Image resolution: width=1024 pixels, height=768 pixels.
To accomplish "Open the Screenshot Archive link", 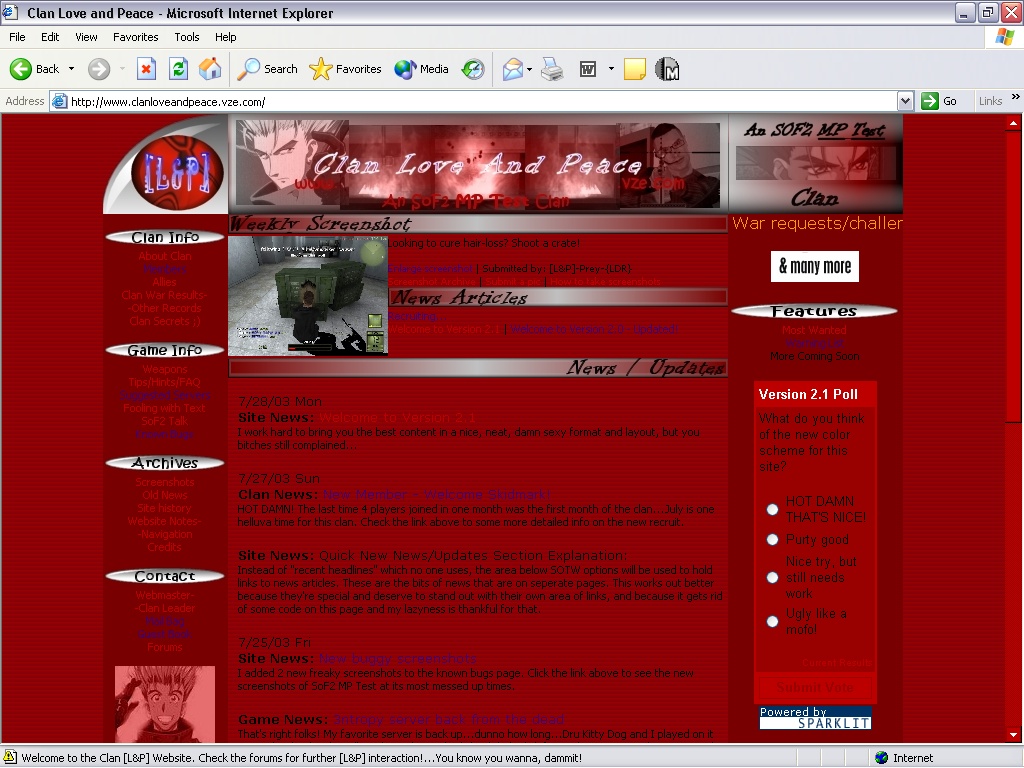I will (x=432, y=281).
